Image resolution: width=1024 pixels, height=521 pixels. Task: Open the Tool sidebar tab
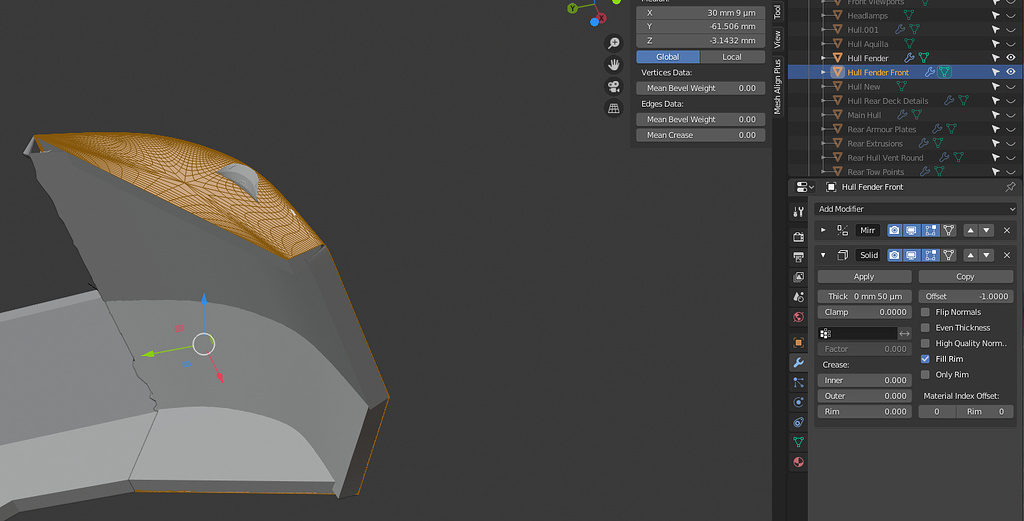pyautogui.click(x=777, y=11)
